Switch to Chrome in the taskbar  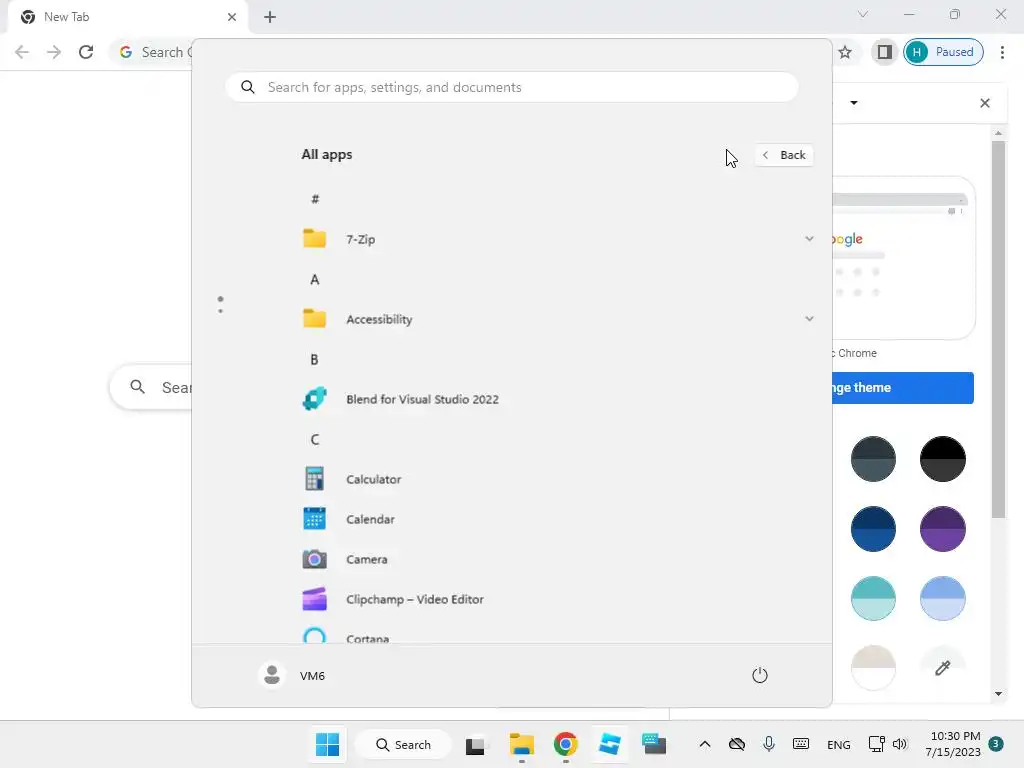[566, 744]
